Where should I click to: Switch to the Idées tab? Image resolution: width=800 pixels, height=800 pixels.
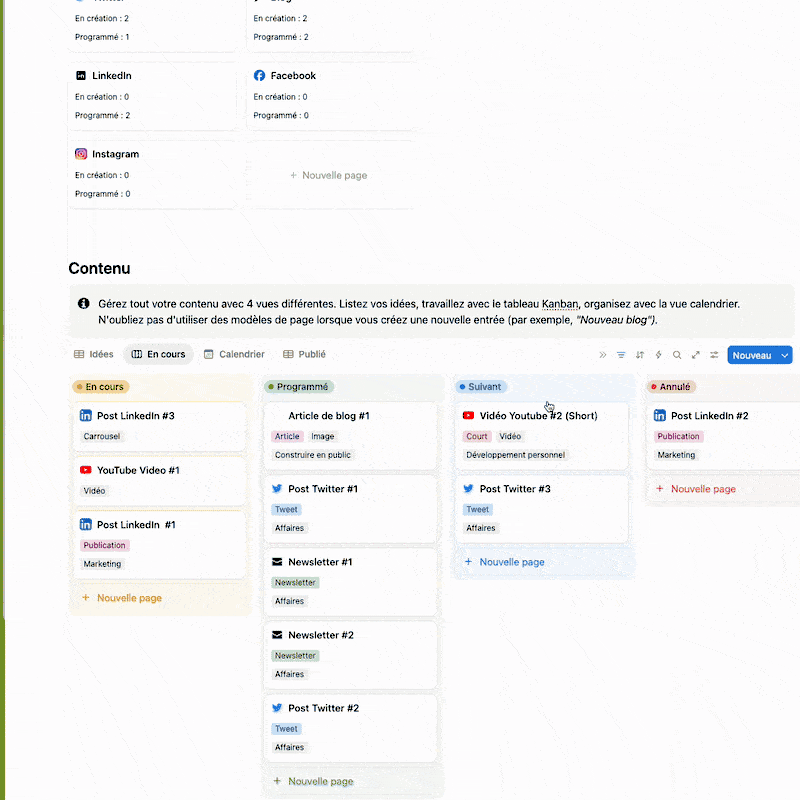pos(94,354)
